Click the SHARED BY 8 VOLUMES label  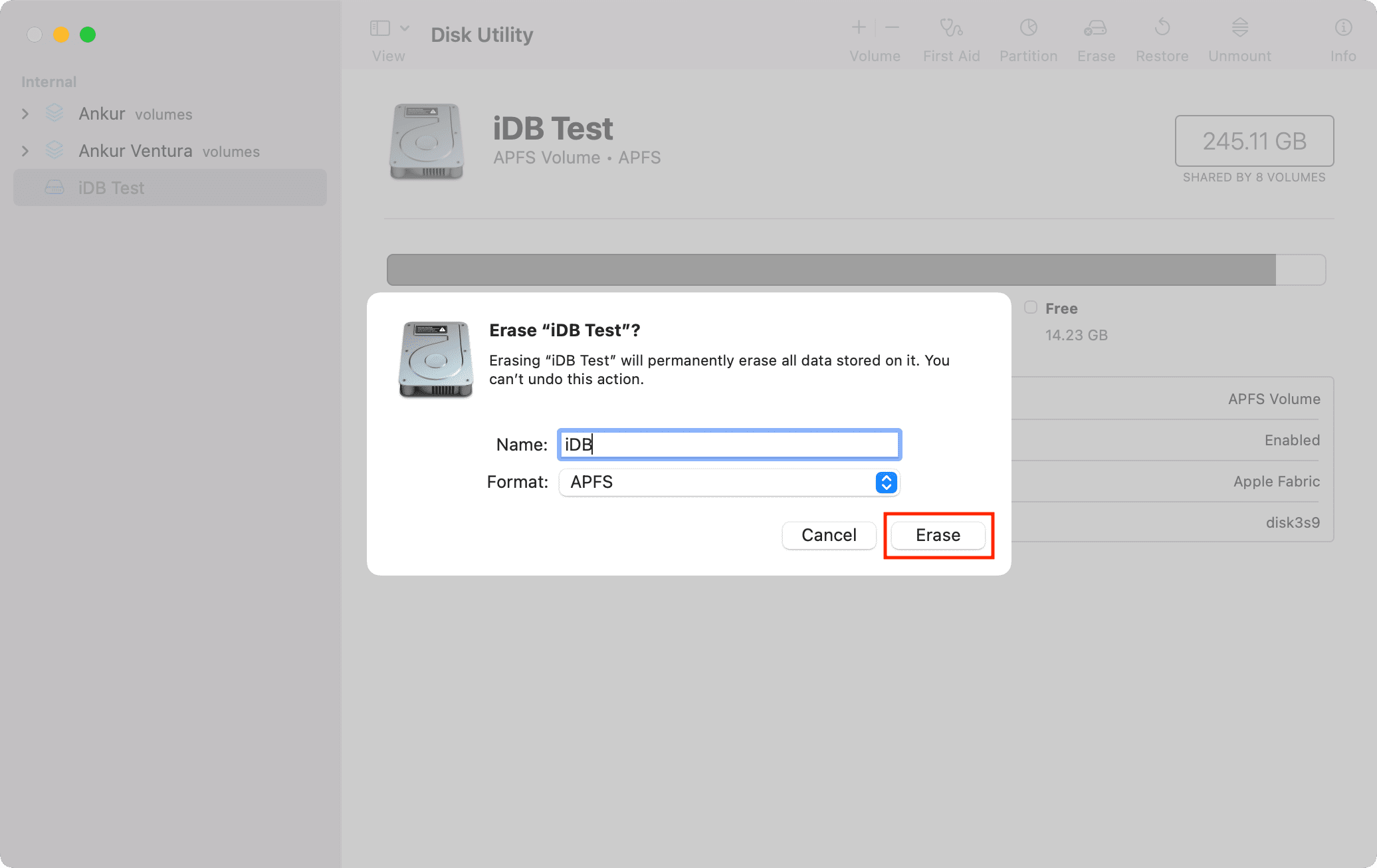(x=1254, y=177)
